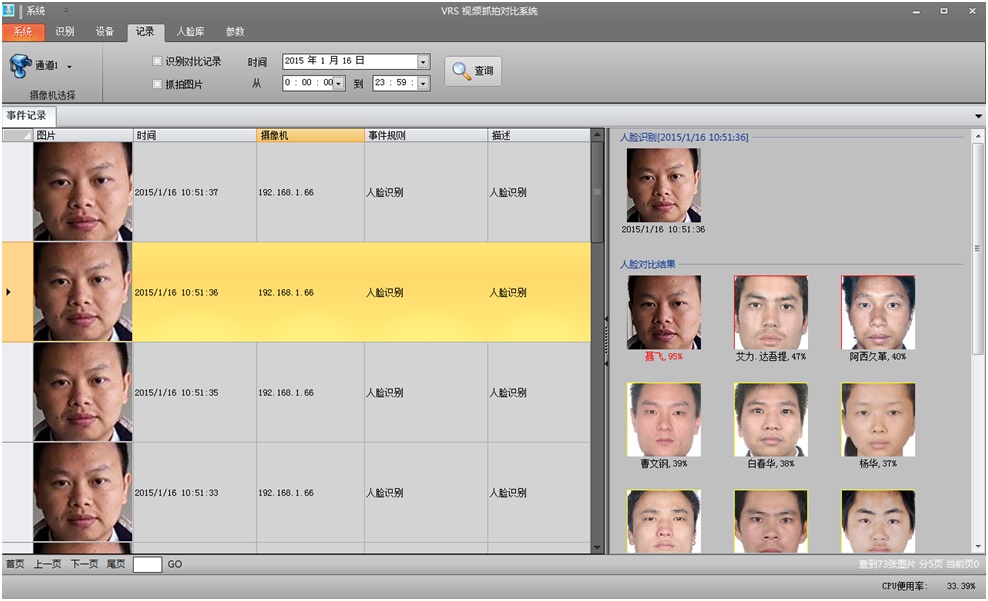Open the match thumbnail captioned 杨华, 37%
The height and width of the screenshot is (601, 988).
pyautogui.click(x=878, y=420)
